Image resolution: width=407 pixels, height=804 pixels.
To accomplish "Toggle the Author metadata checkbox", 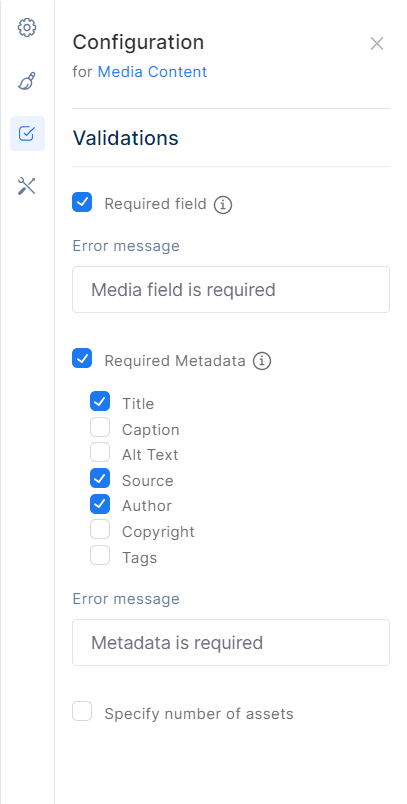I will point(100,504).
